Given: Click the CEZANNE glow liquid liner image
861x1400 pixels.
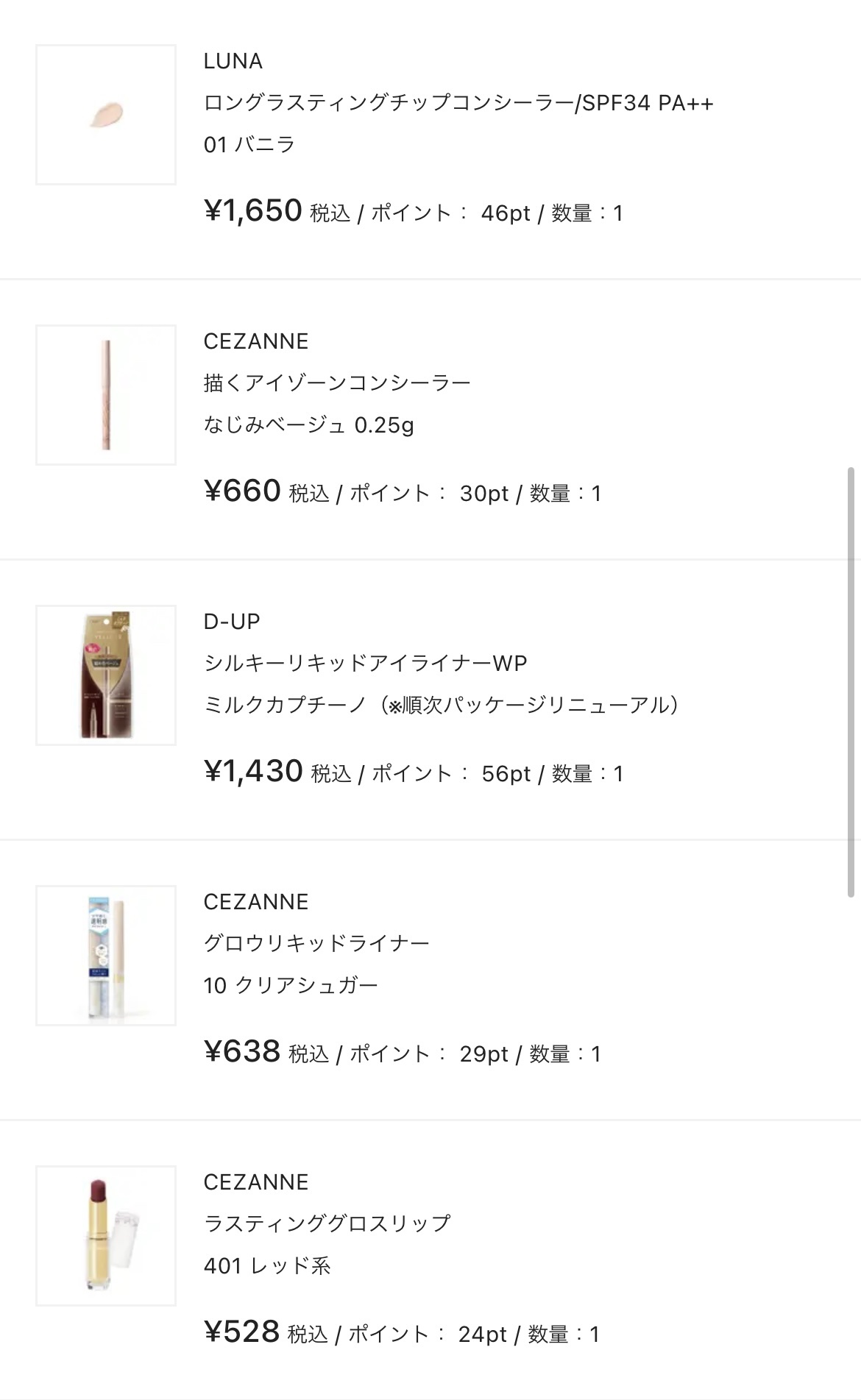Looking at the screenshot, I should (x=106, y=954).
